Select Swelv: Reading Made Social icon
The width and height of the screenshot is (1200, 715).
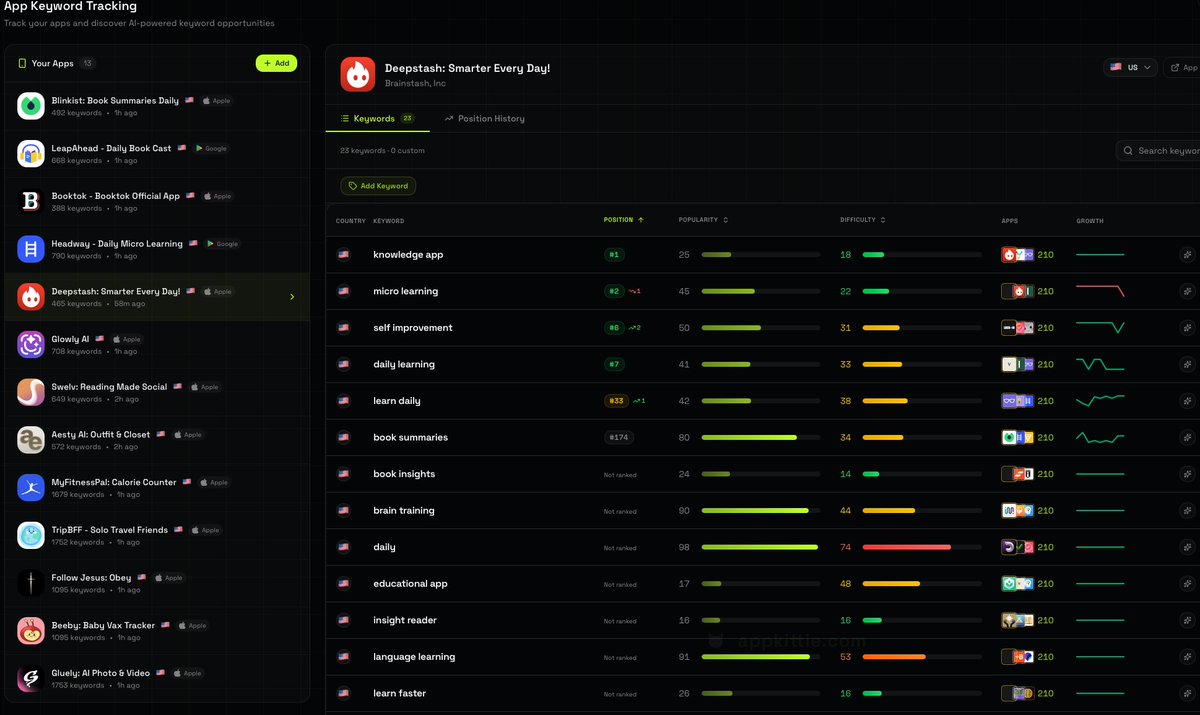tap(31, 392)
